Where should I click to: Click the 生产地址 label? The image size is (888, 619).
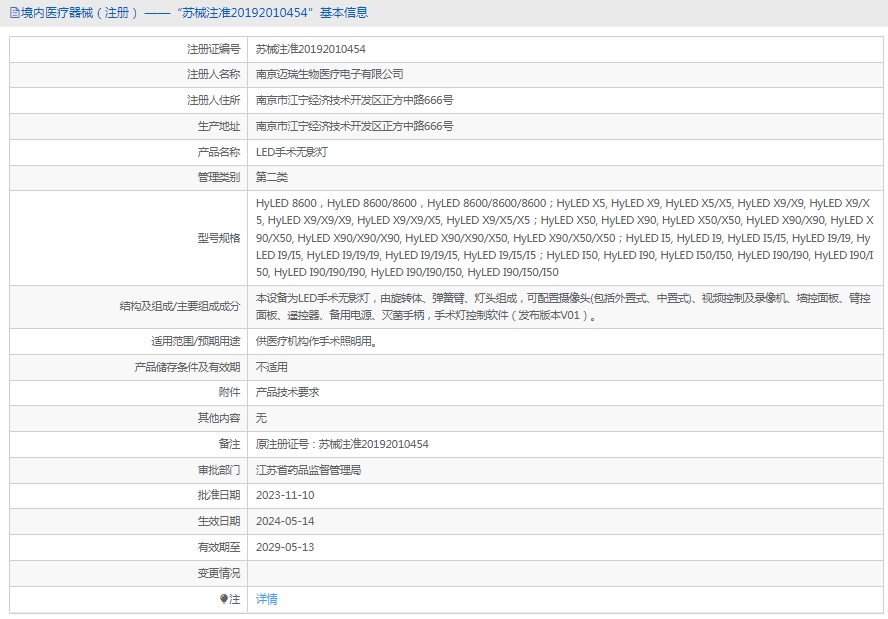pyautogui.click(x=219, y=126)
